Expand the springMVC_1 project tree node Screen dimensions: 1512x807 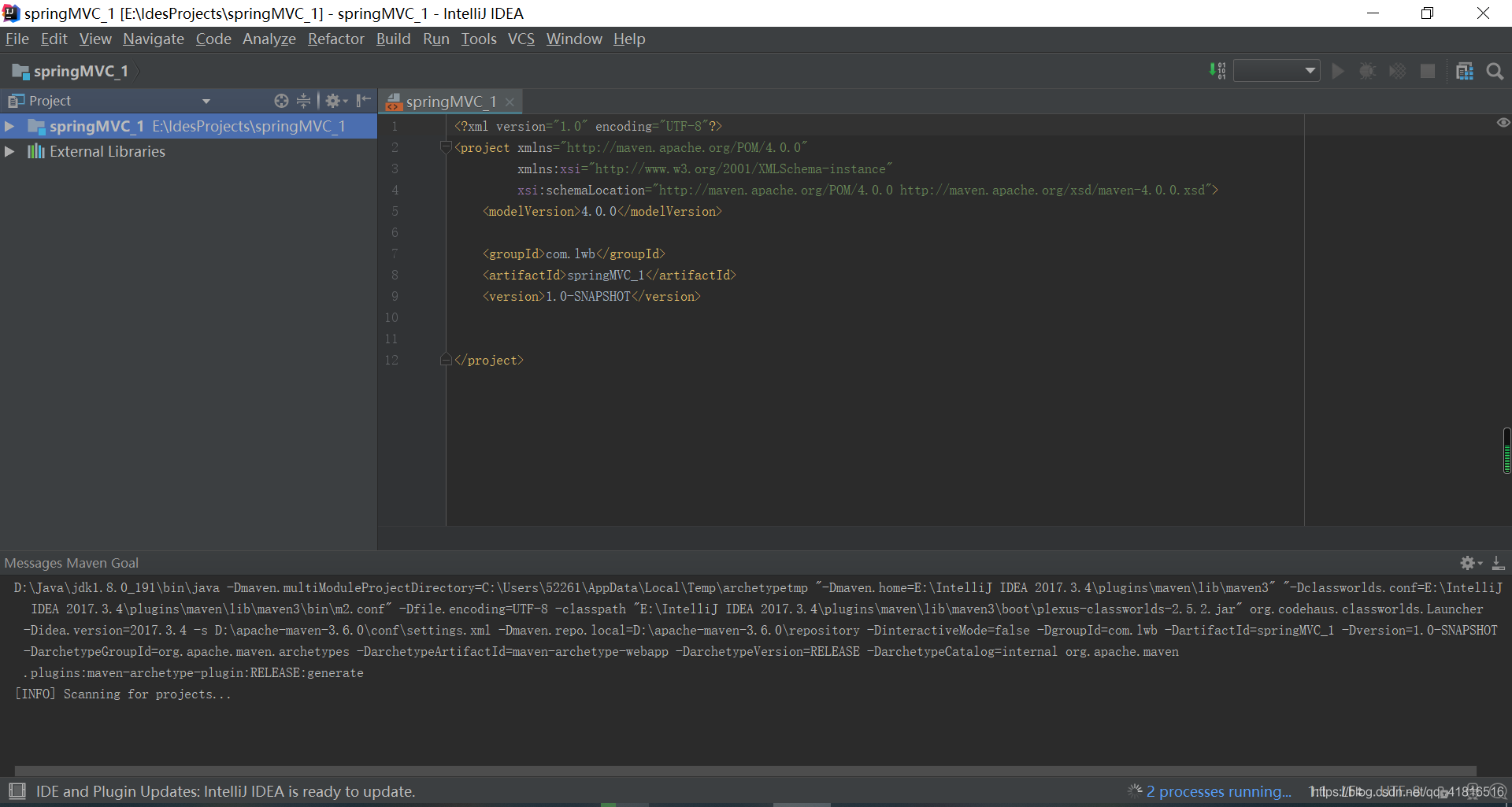click(9, 126)
